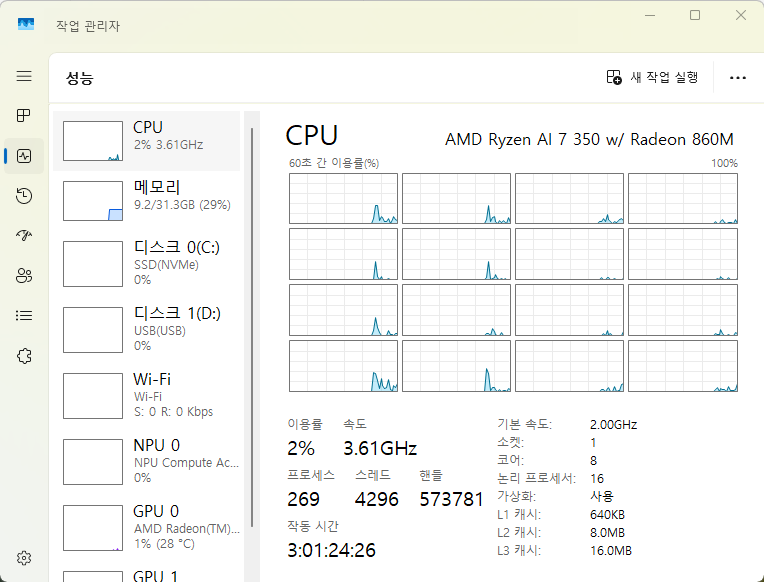Show 디스크 0(C:) performance graph
This screenshot has height=582, width=764.
click(150, 264)
